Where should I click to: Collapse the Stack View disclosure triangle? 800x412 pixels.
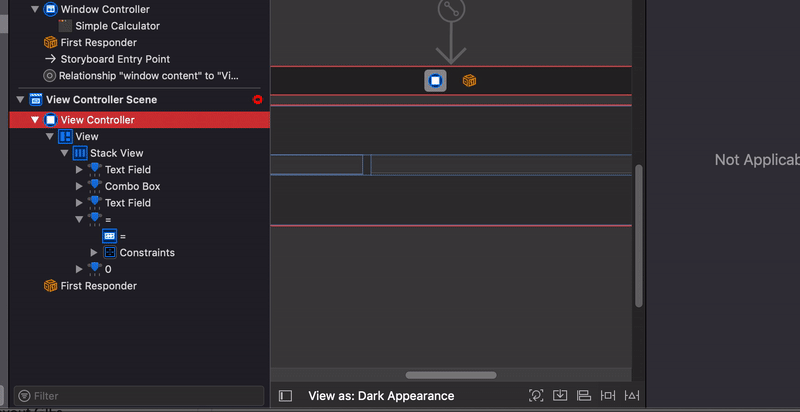64,153
